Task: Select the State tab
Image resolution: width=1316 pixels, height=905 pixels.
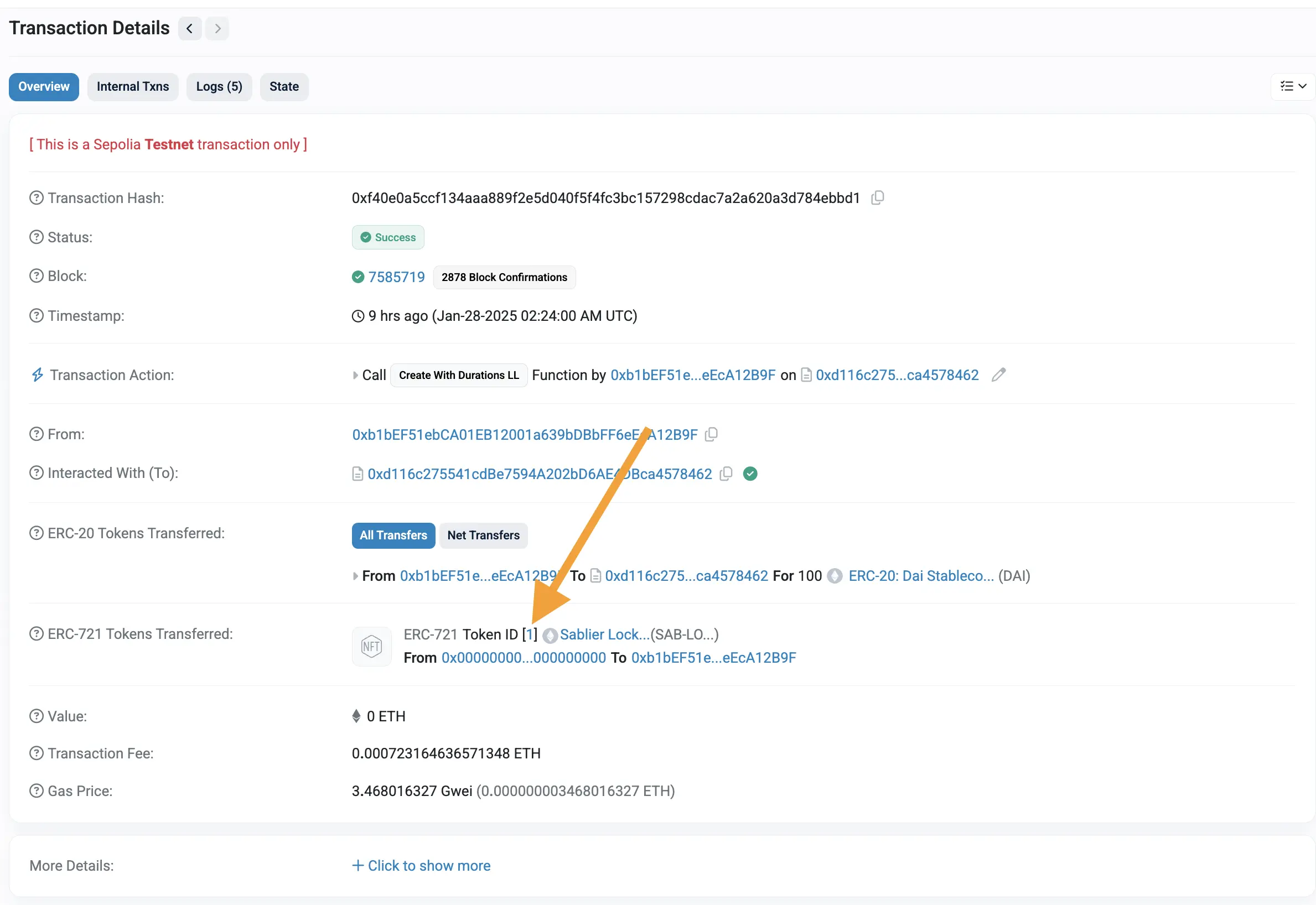Action: click(x=283, y=86)
